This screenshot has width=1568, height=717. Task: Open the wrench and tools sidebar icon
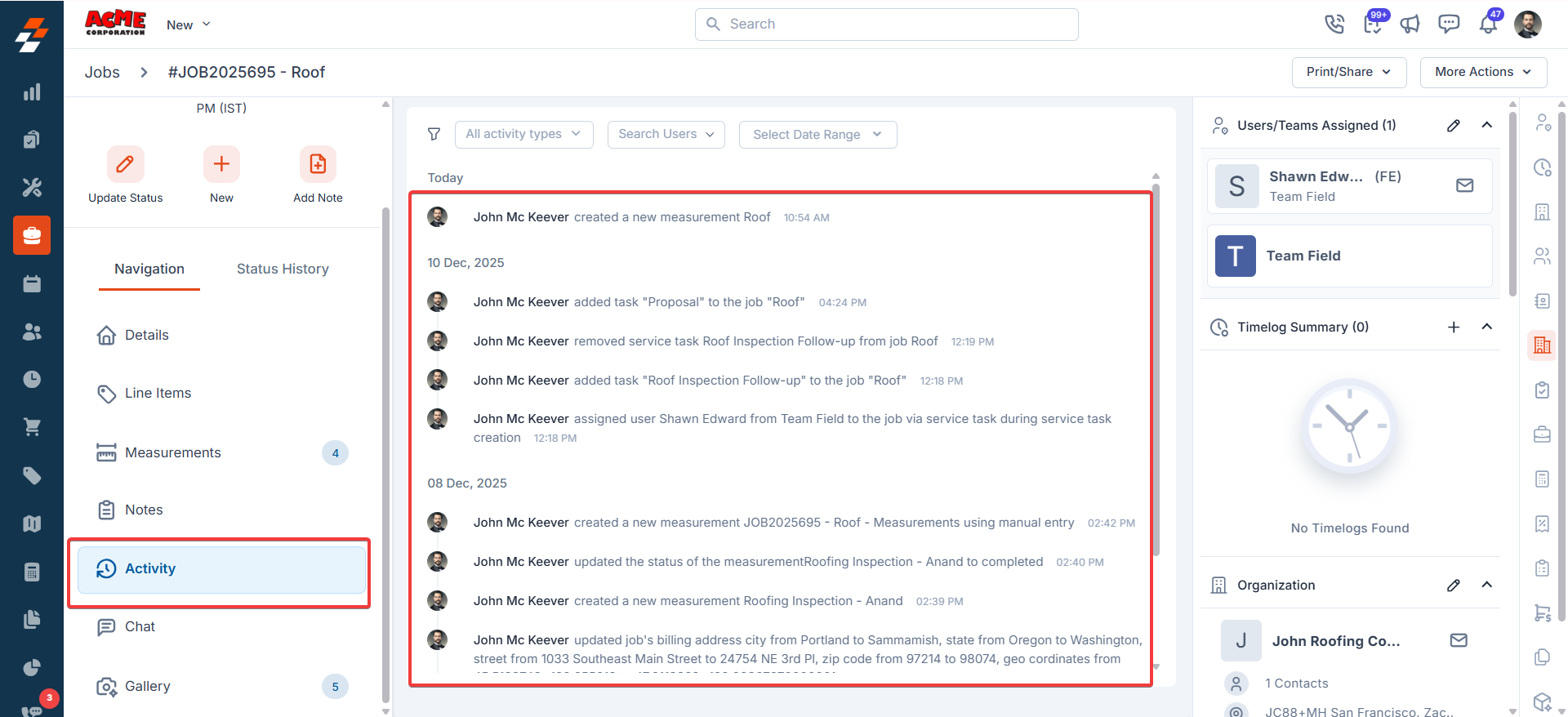(x=32, y=188)
